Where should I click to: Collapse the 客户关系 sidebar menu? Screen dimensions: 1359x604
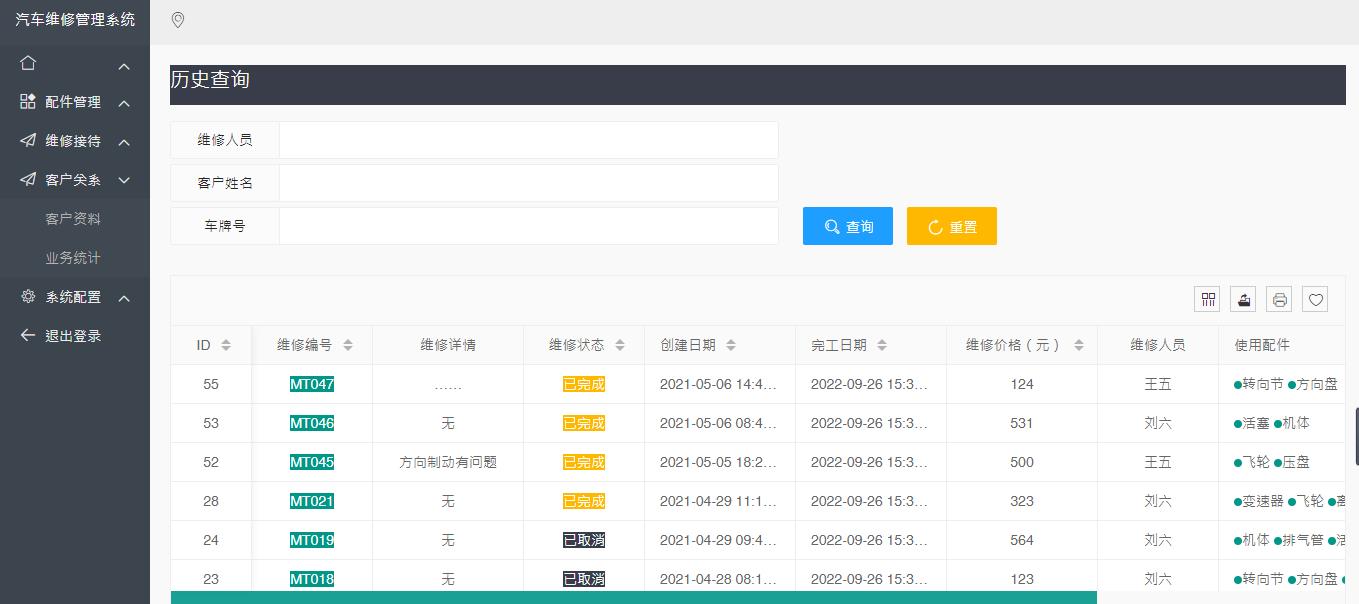pyautogui.click(x=73, y=180)
